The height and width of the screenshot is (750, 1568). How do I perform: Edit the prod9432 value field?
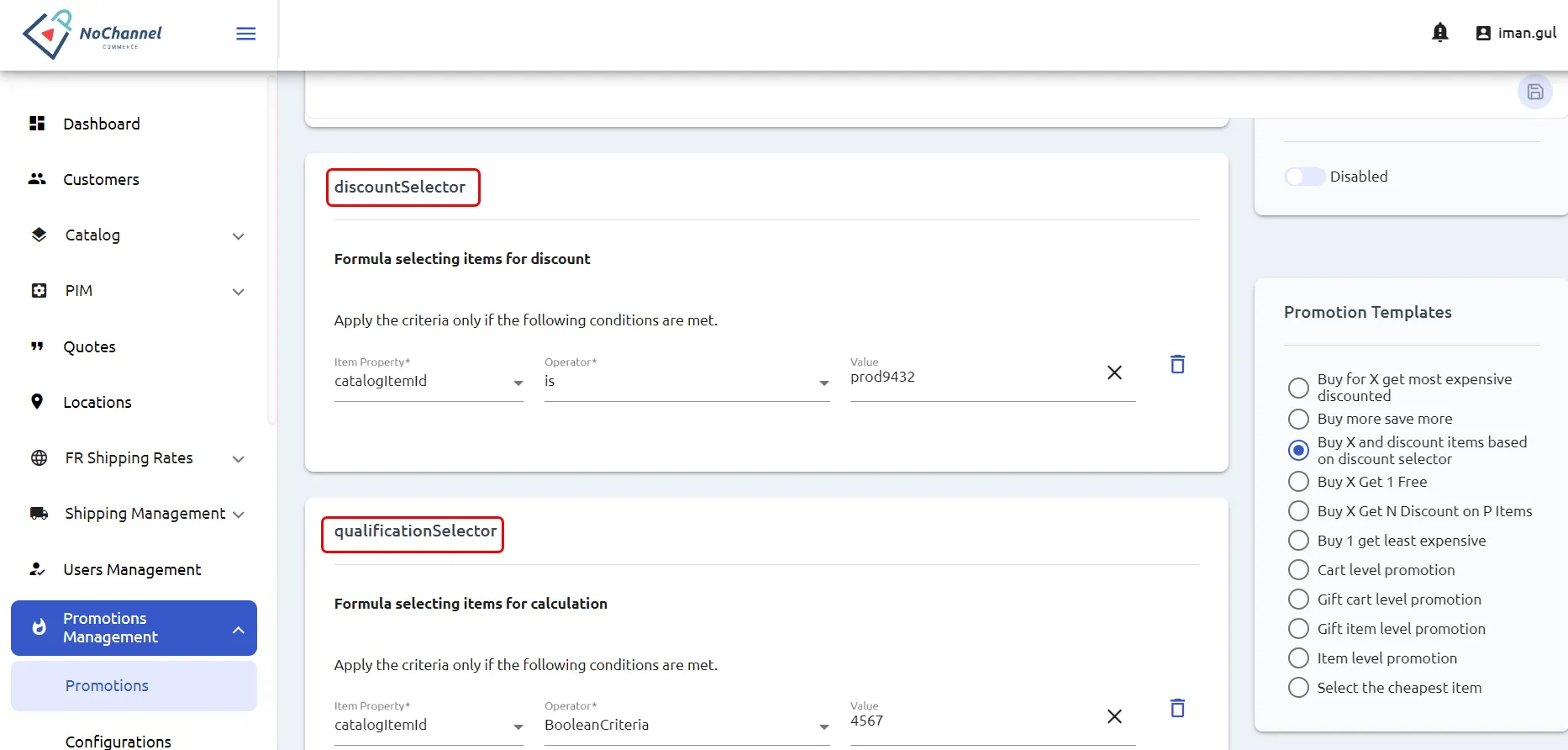click(x=975, y=378)
